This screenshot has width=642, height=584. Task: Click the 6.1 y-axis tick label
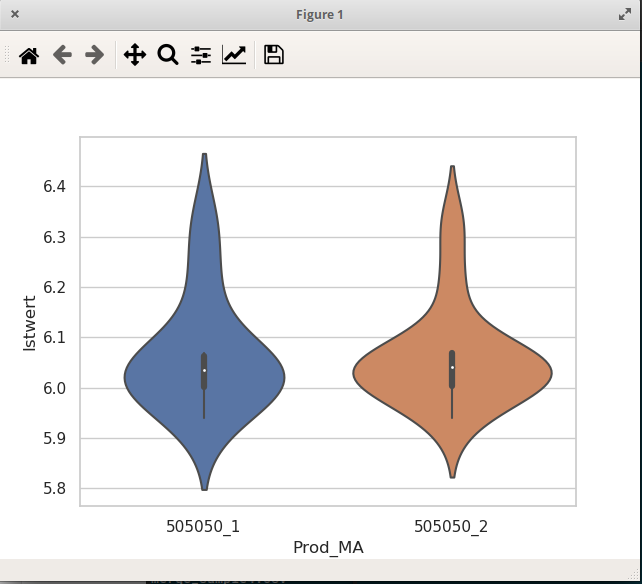[x=54, y=338]
